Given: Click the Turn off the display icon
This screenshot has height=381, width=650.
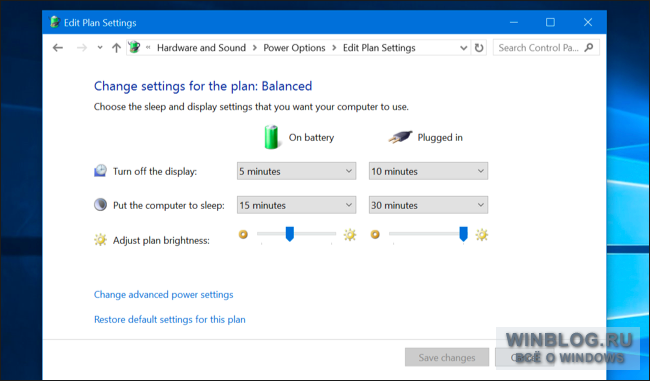Looking at the screenshot, I should tap(100, 171).
